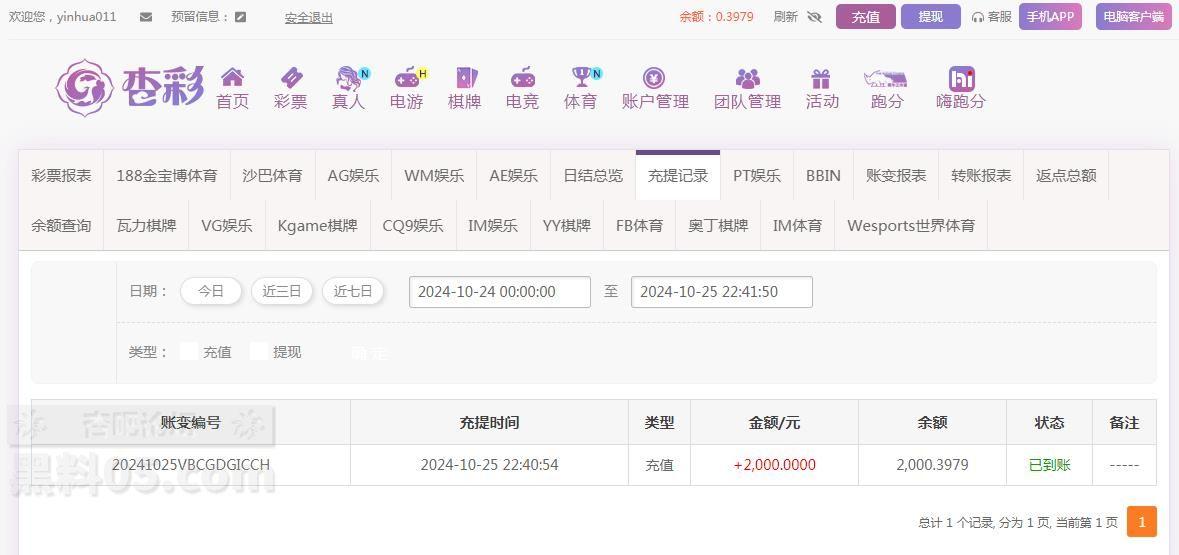Select the 近七日 date range
The width and height of the screenshot is (1179, 555).
click(353, 291)
